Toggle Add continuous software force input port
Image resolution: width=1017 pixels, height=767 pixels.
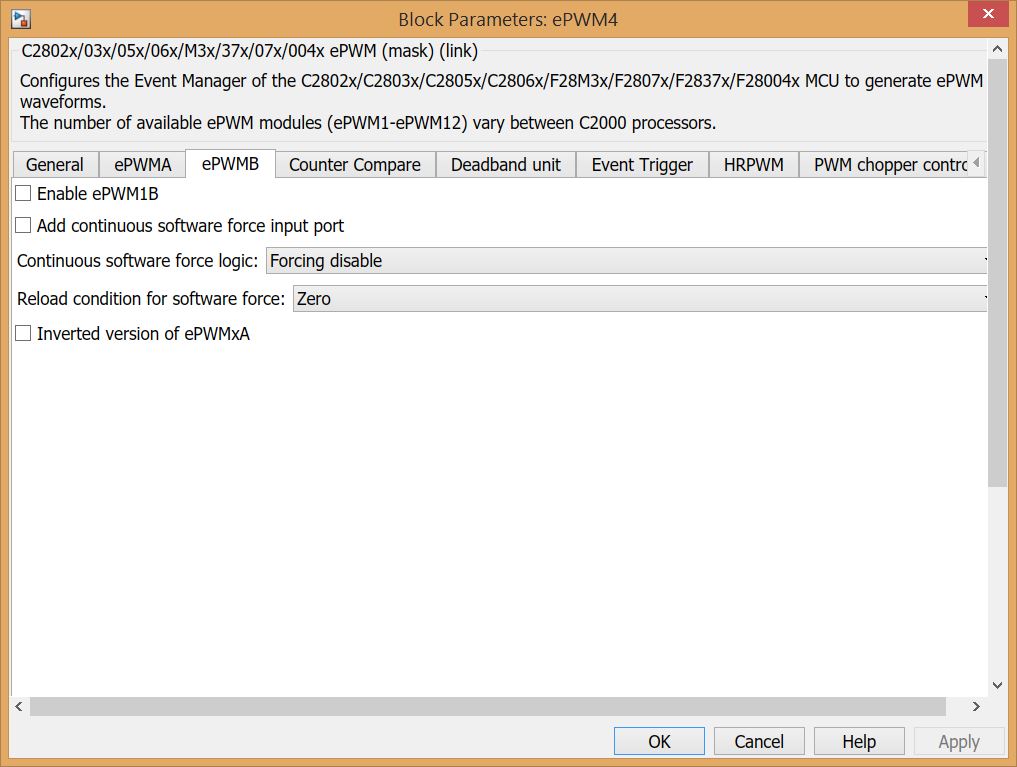point(23,226)
